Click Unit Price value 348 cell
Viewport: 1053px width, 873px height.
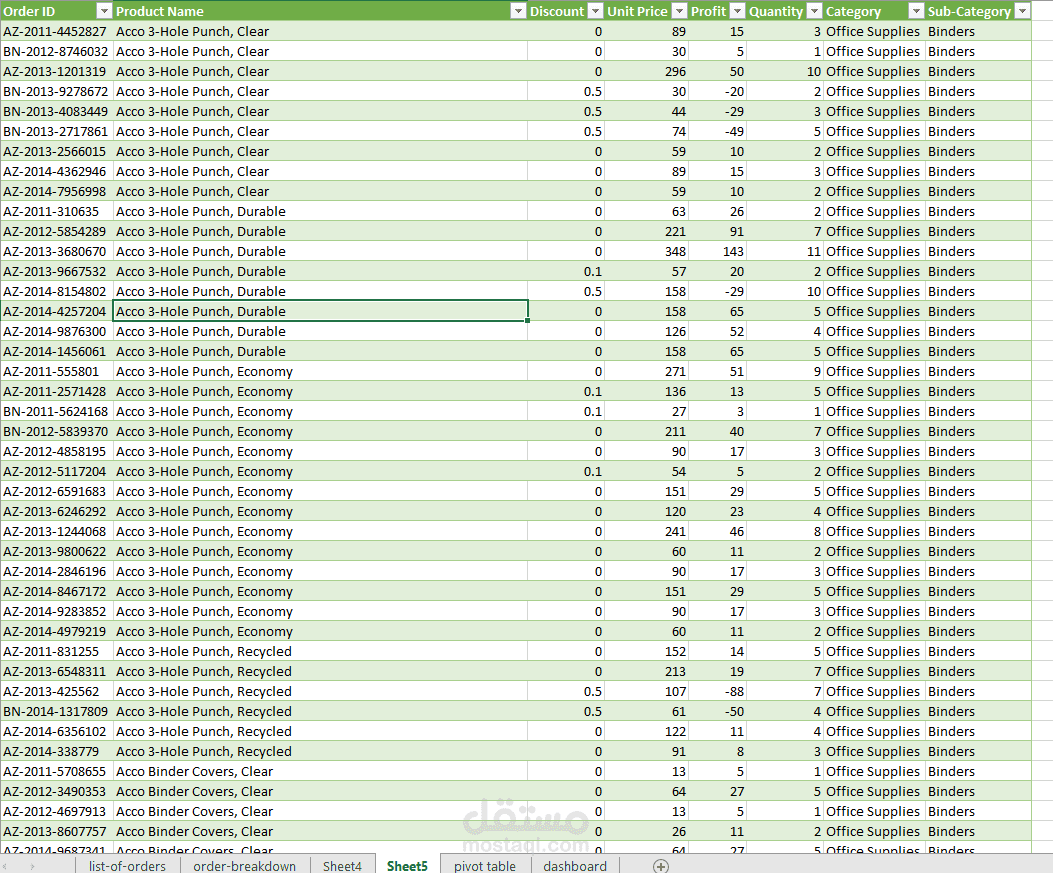(x=646, y=252)
